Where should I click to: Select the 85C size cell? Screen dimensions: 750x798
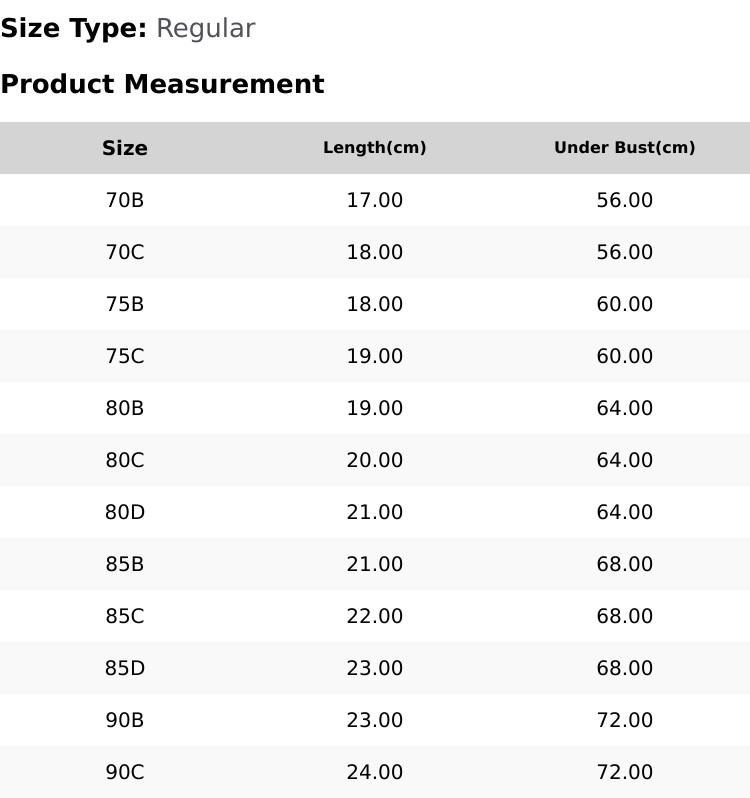pos(125,616)
